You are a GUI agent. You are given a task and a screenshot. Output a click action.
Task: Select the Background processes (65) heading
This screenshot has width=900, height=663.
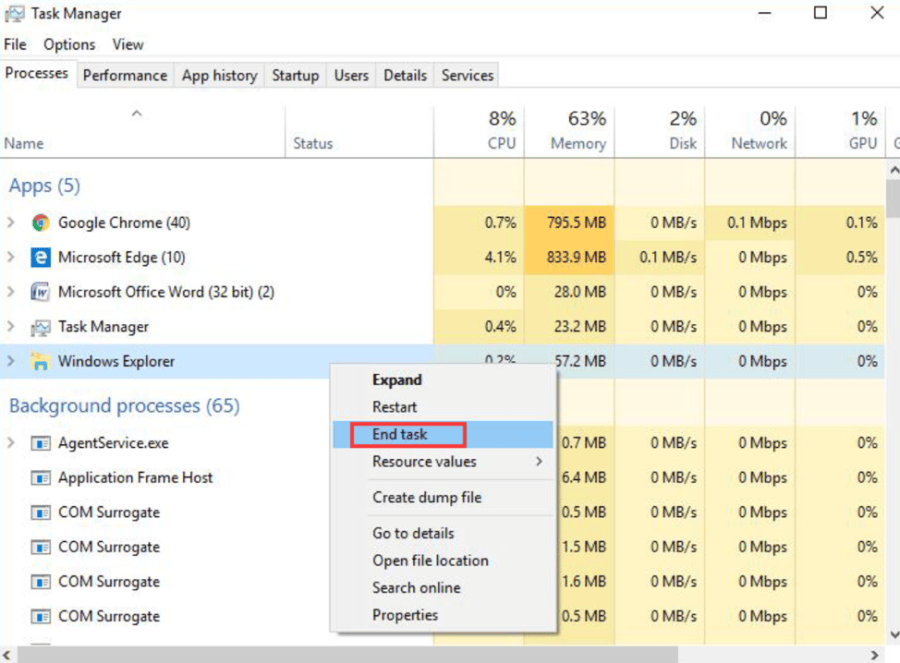[x=124, y=406]
